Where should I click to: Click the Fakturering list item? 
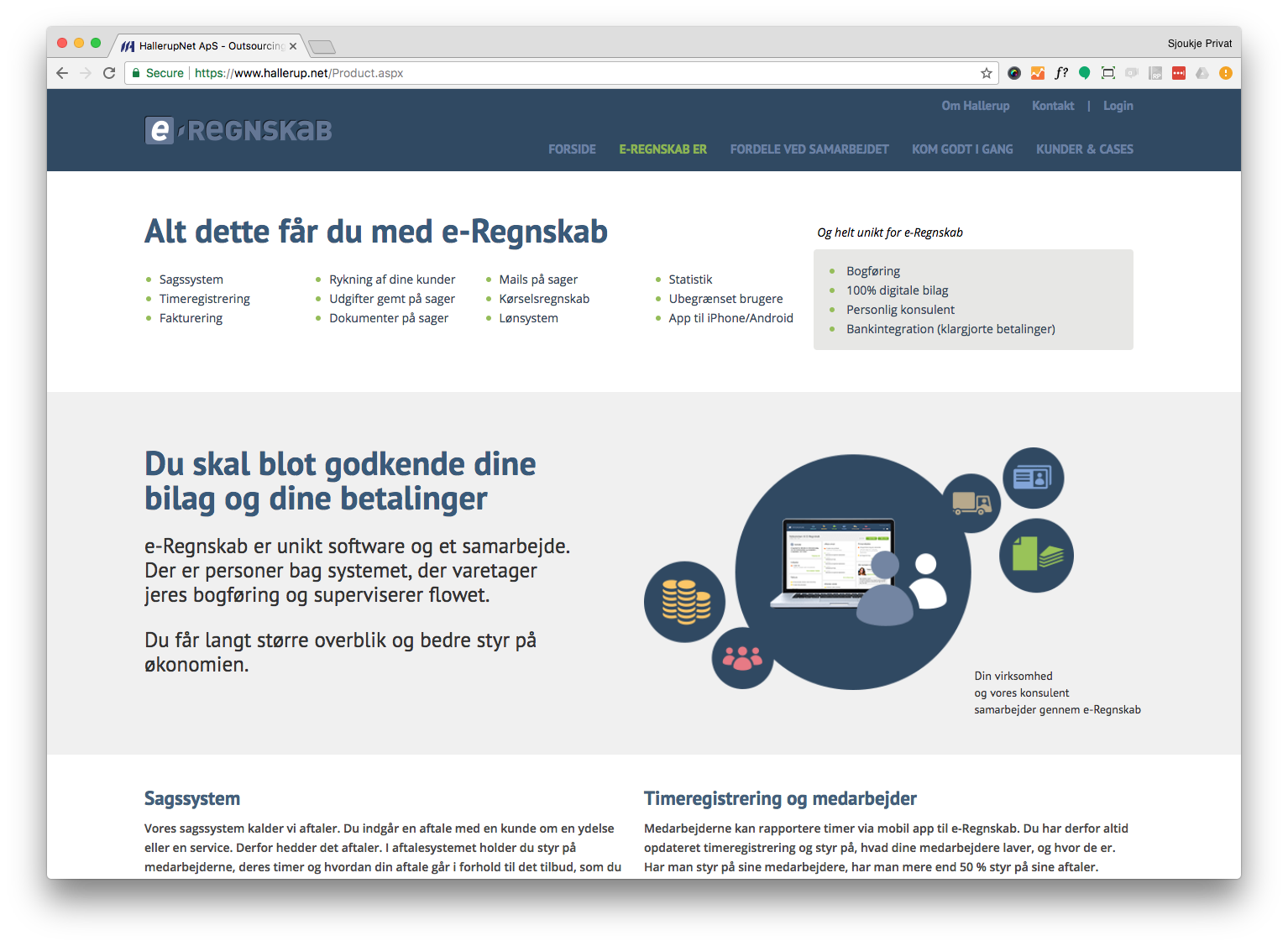191,318
